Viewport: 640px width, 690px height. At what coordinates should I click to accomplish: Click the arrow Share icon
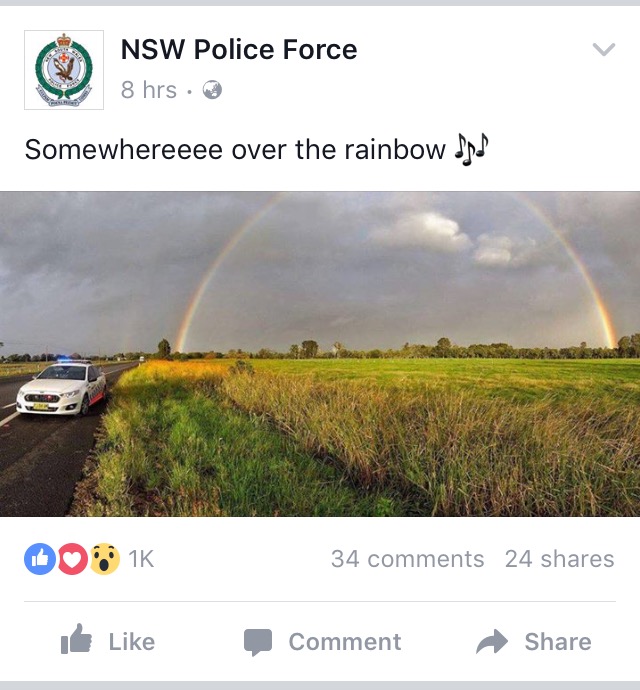click(492, 642)
